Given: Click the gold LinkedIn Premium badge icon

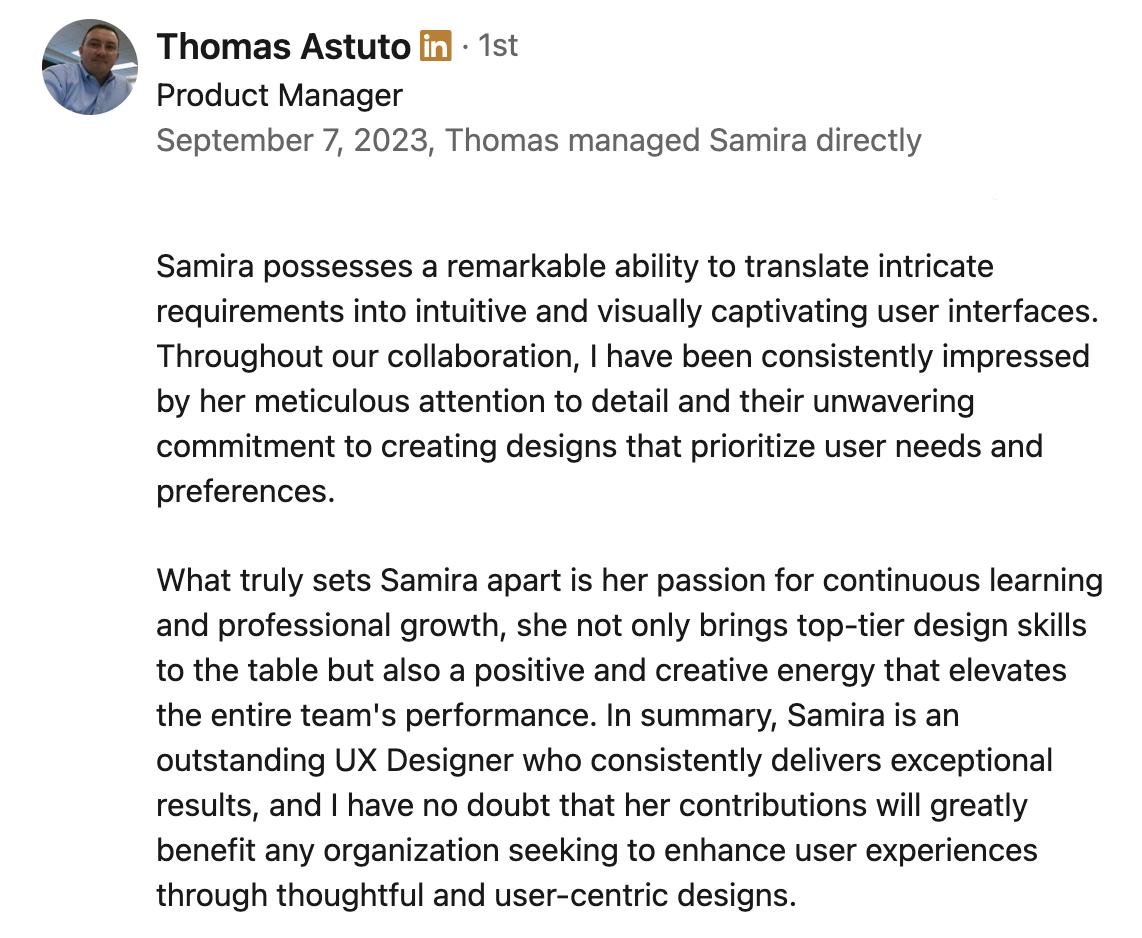Looking at the screenshot, I should (436, 47).
